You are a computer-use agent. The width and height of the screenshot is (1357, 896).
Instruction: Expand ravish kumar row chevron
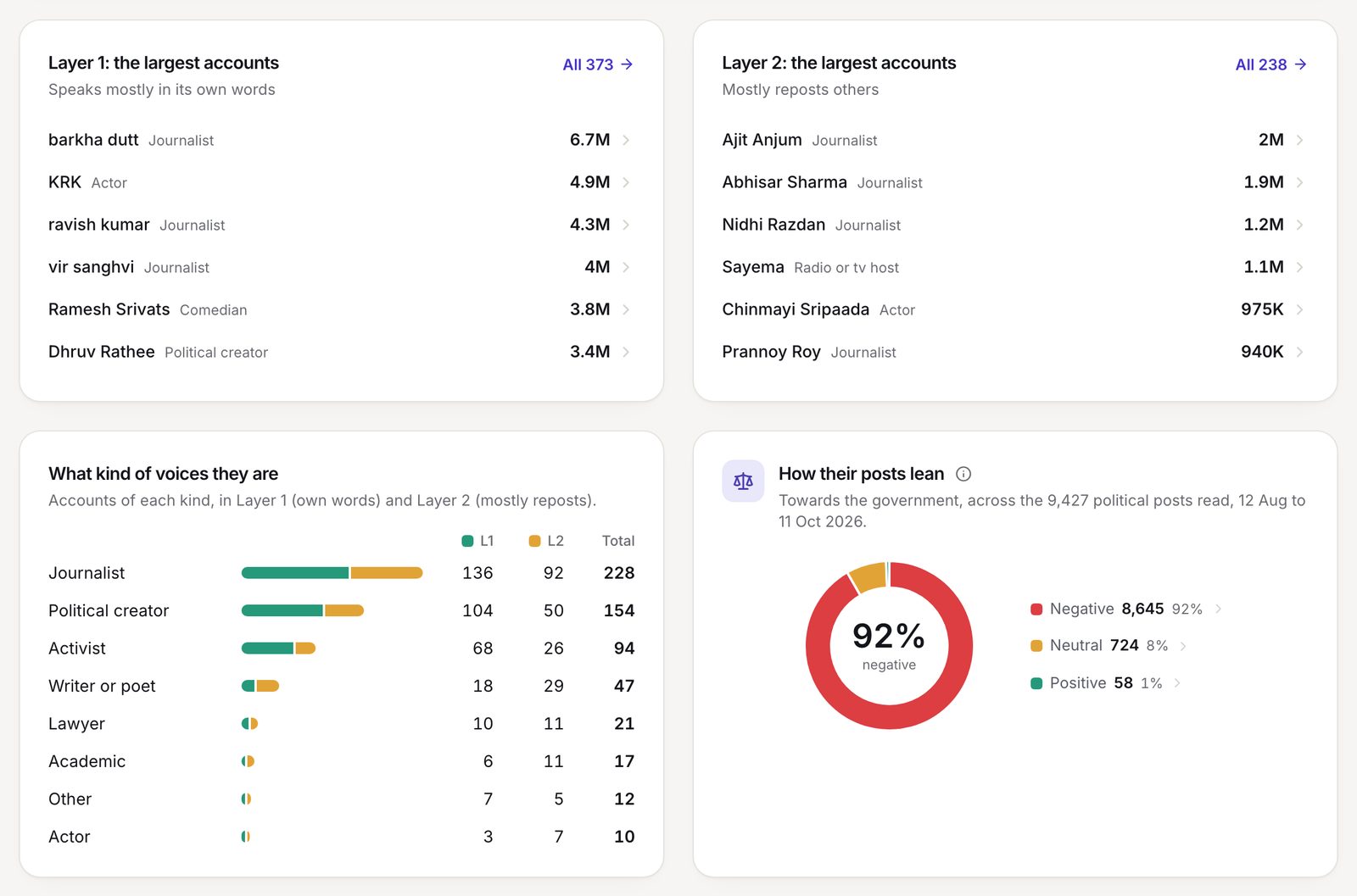[626, 225]
